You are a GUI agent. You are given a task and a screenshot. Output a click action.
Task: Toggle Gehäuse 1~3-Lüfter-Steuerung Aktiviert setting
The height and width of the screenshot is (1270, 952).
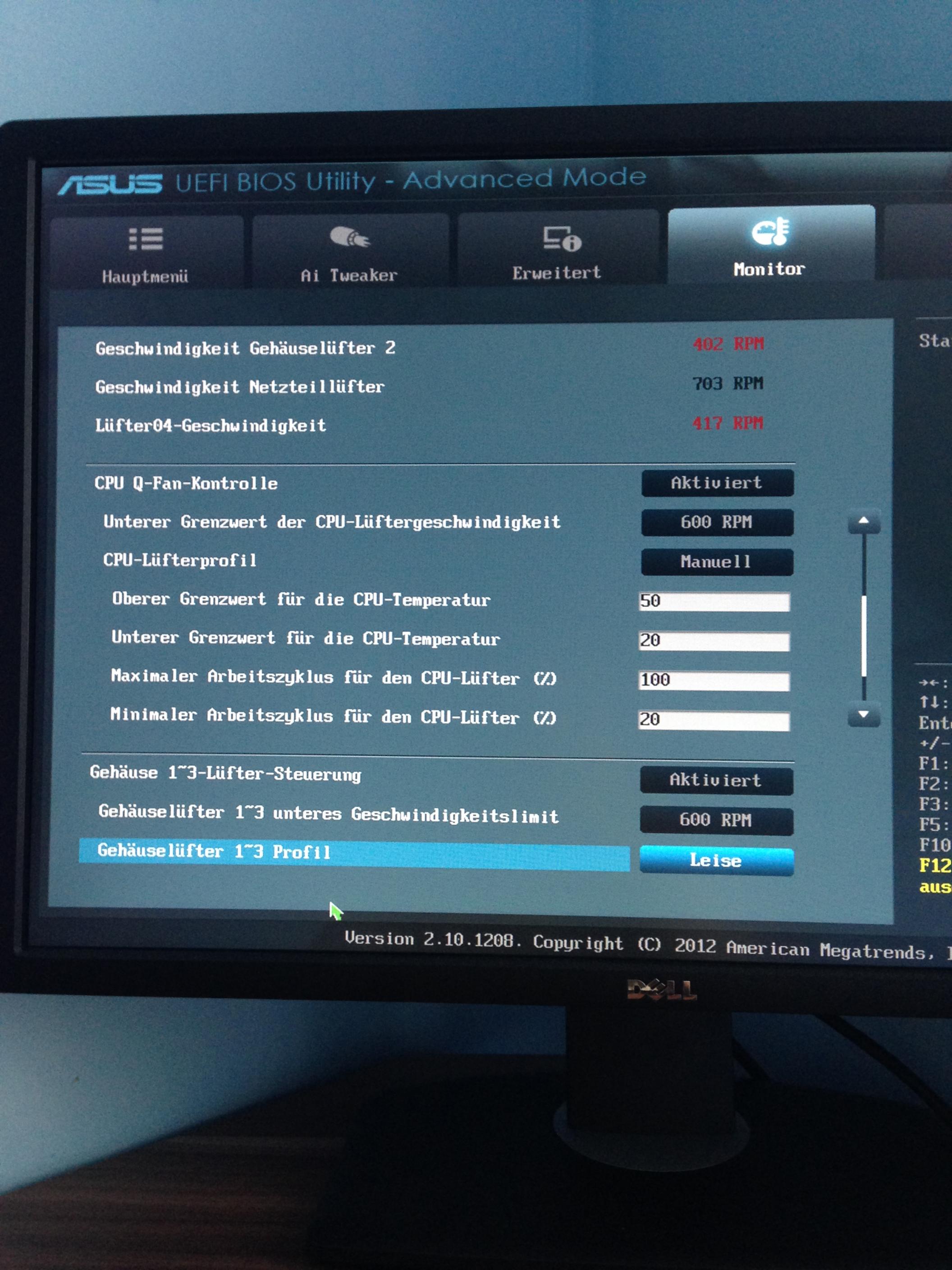(716, 780)
